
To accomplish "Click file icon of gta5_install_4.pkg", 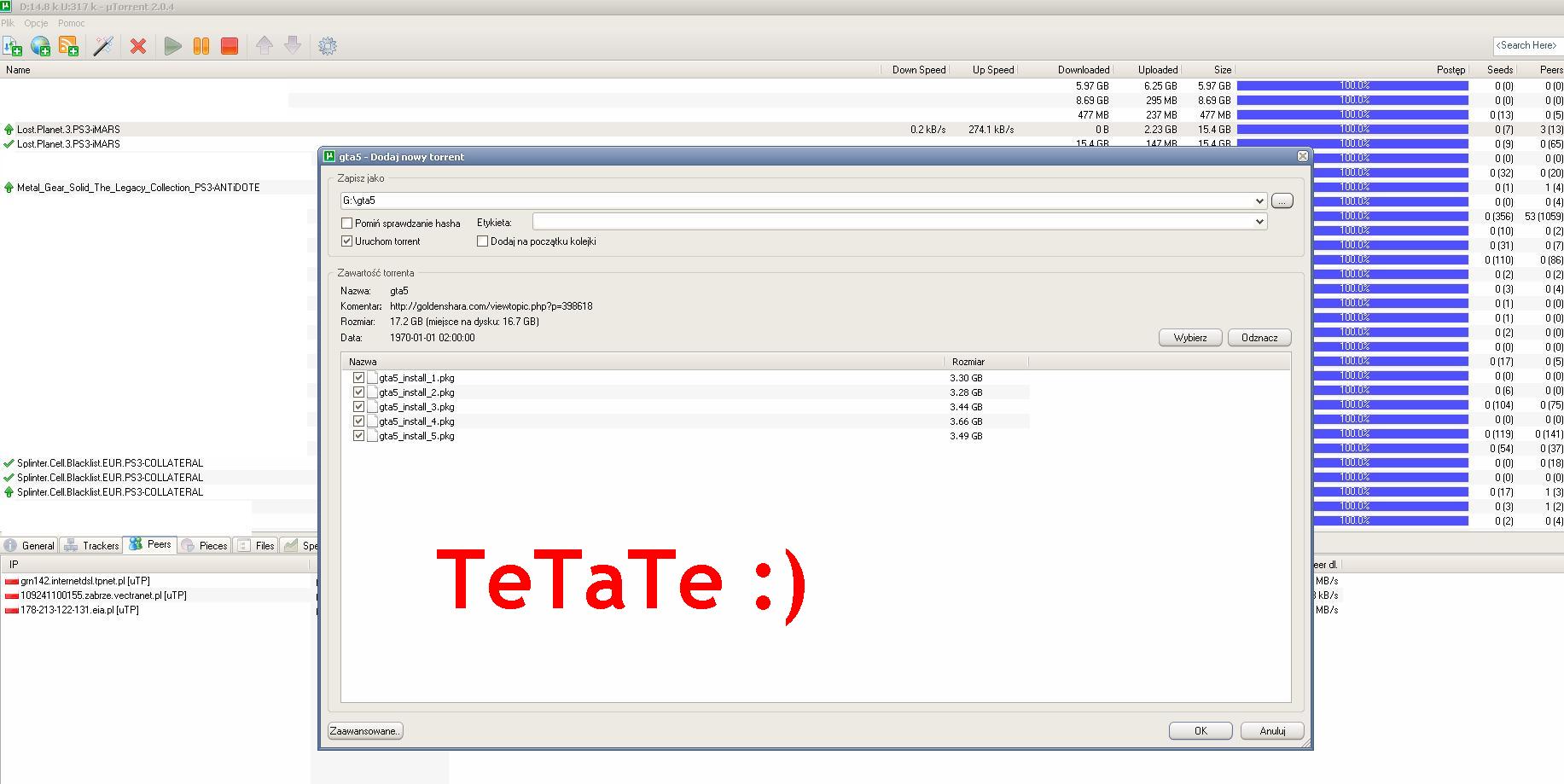I will coord(373,421).
